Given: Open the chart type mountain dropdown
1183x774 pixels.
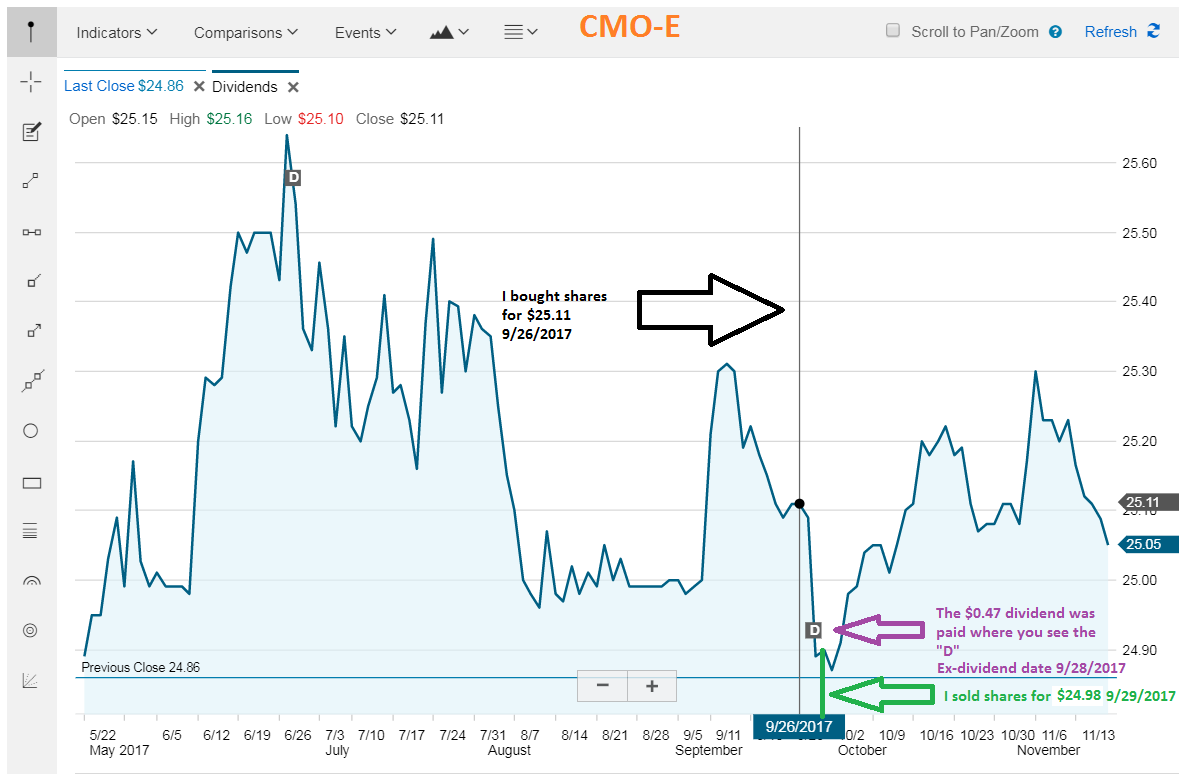Looking at the screenshot, I should (450, 32).
